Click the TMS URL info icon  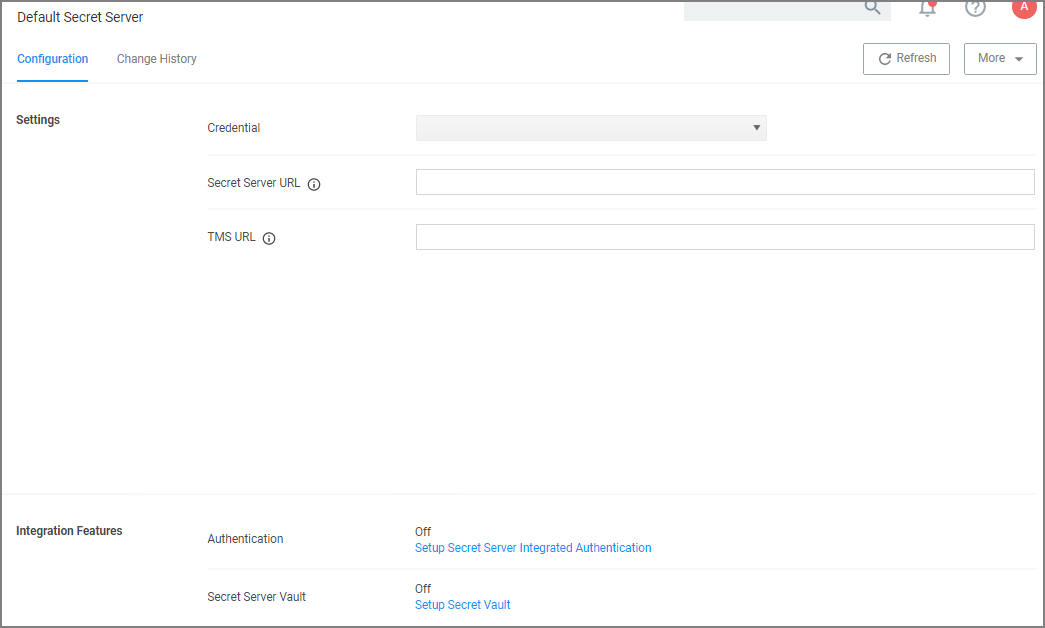pyautogui.click(x=269, y=239)
